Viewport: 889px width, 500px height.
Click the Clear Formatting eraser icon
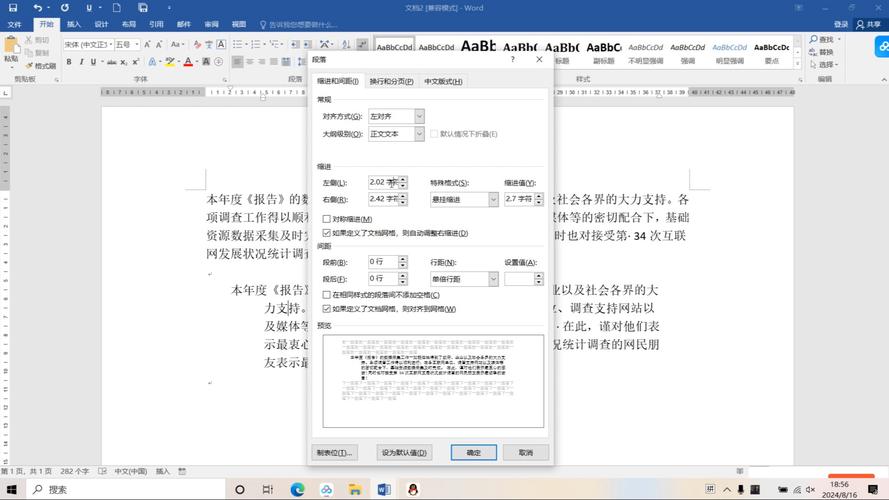[197, 44]
